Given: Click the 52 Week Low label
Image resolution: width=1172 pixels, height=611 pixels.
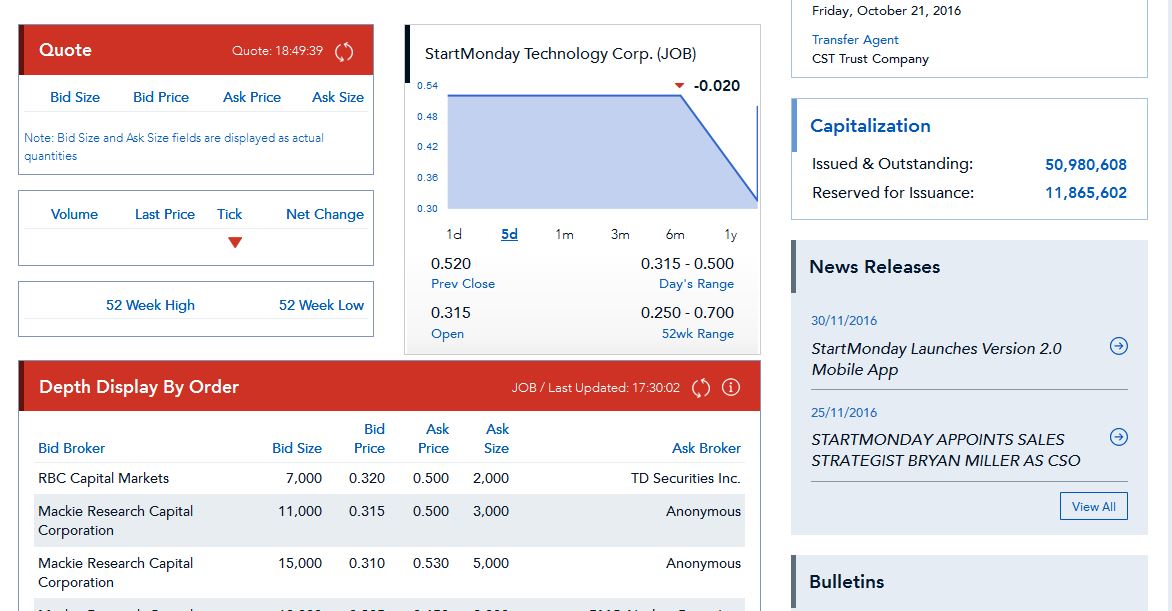Looking at the screenshot, I should pos(321,305).
